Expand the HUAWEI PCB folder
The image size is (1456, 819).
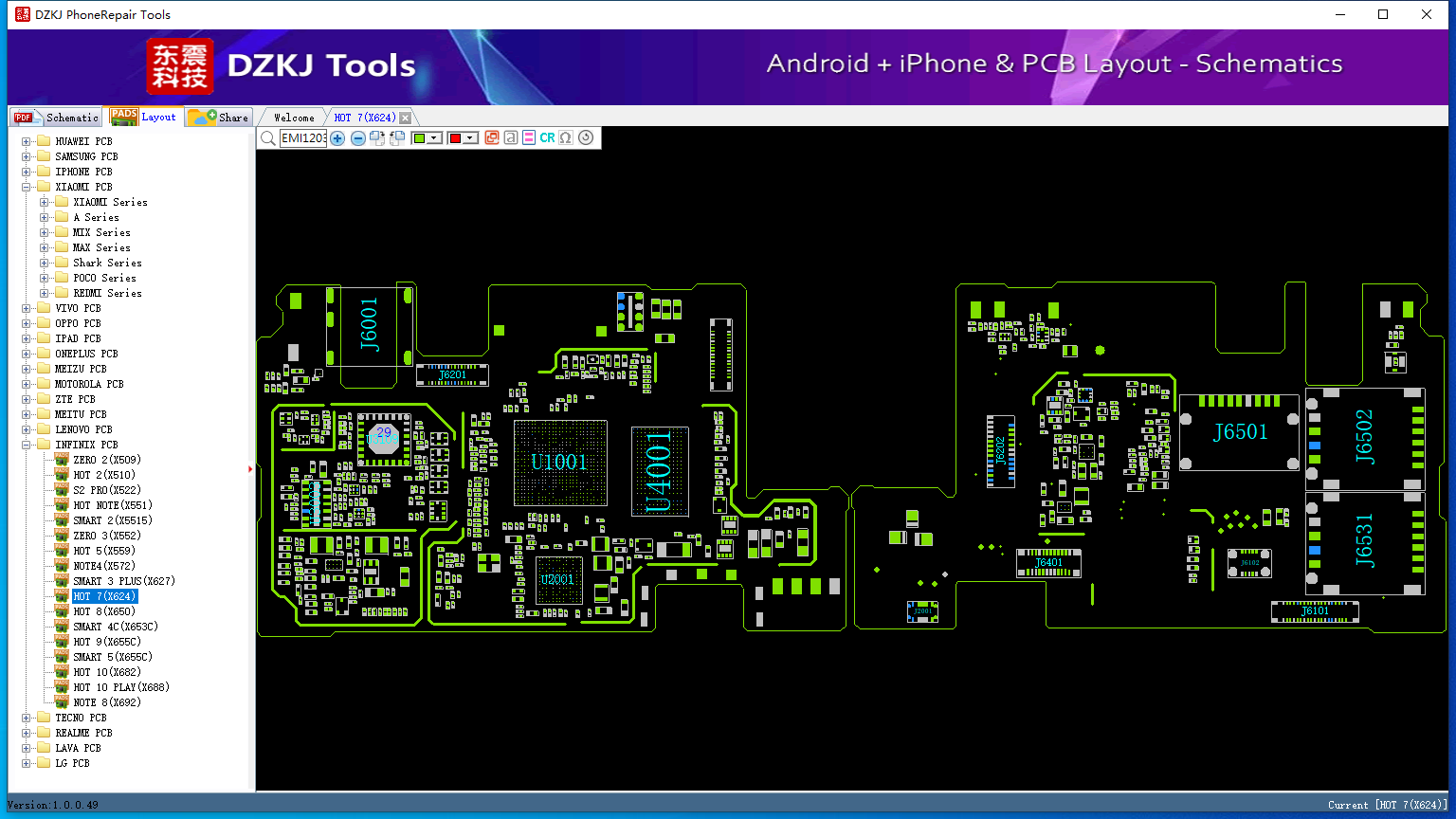tap(27, 141)
